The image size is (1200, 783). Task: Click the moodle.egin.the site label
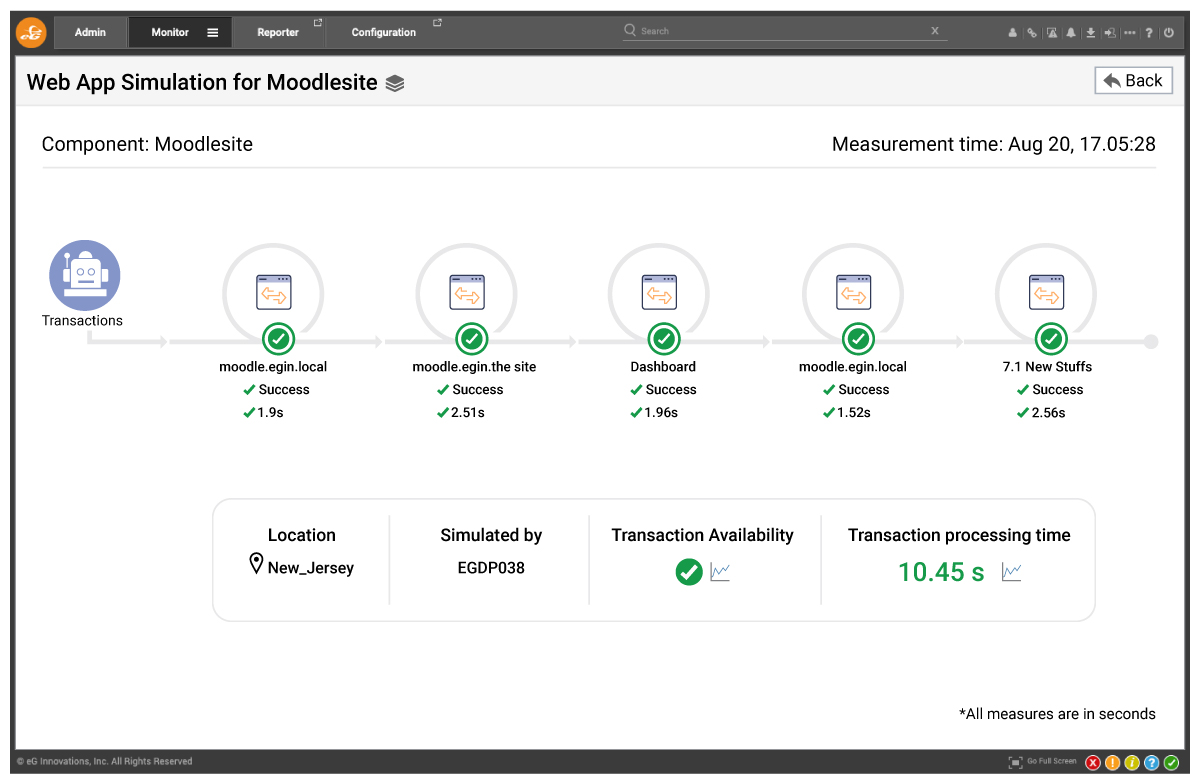474,367
